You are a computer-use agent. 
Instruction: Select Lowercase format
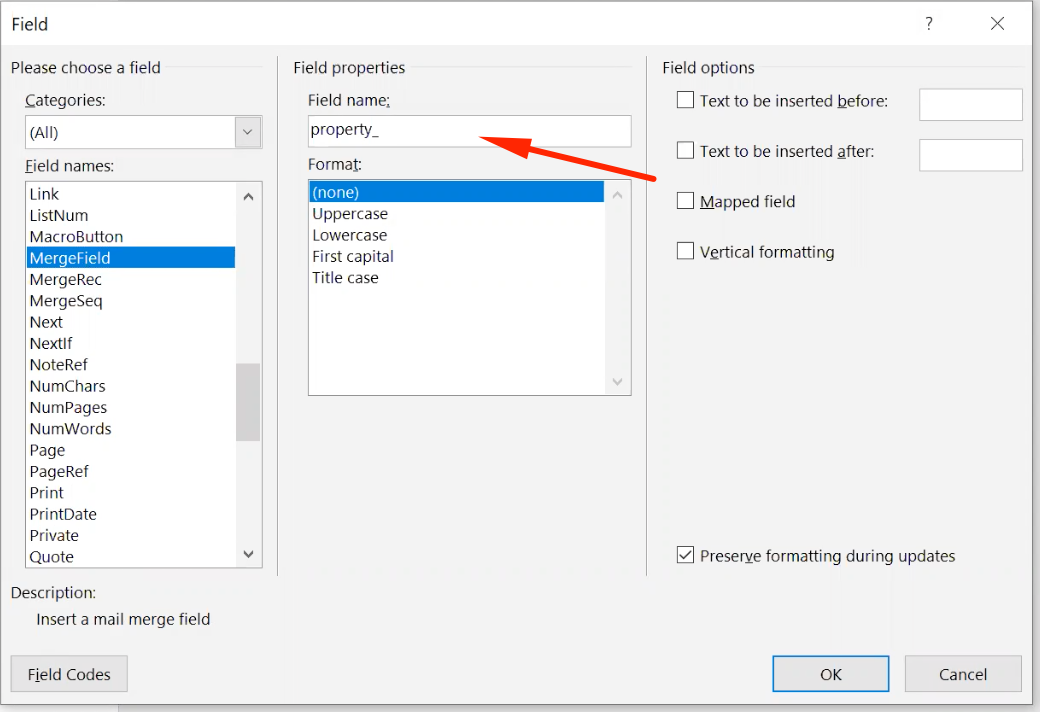click(x=457, y=235)
